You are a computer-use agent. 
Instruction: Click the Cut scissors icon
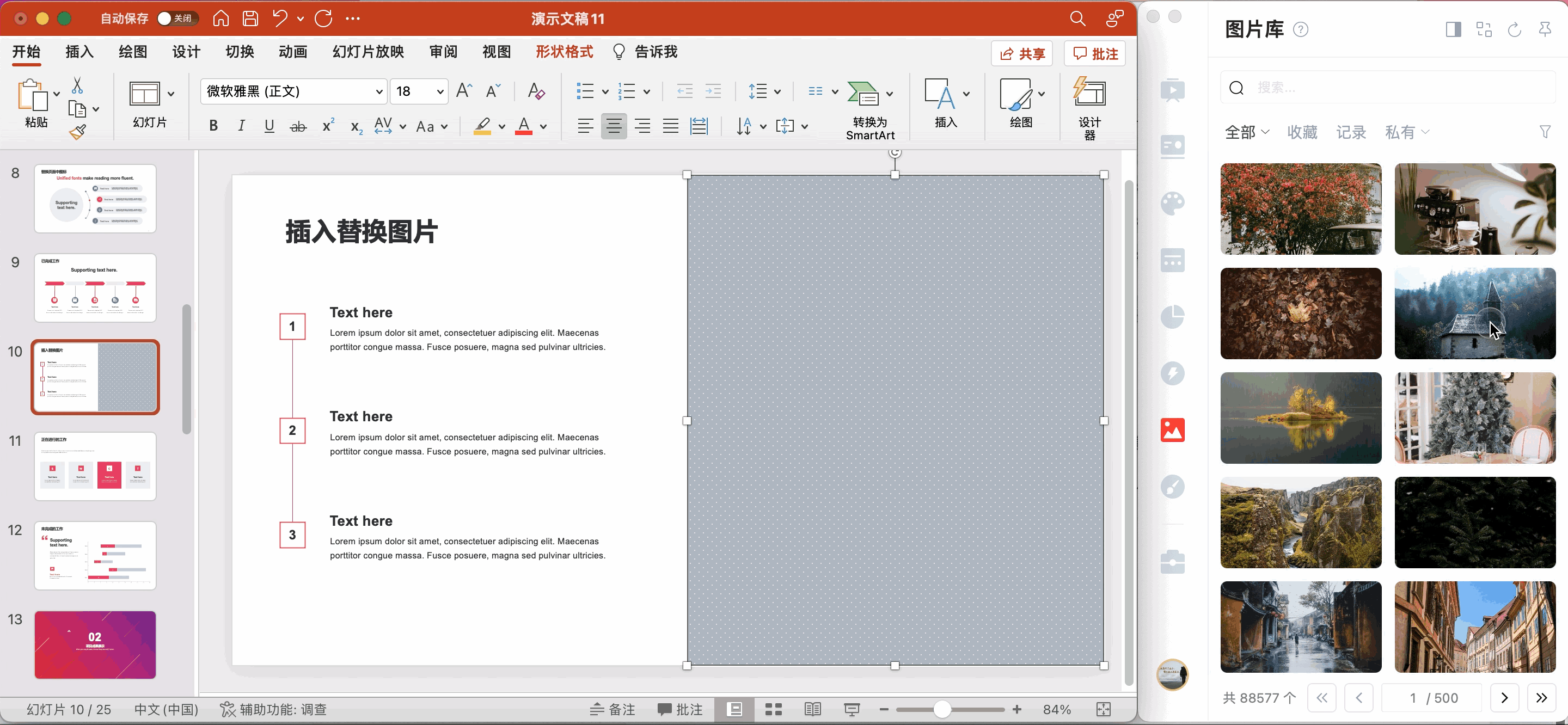[77, 85]
